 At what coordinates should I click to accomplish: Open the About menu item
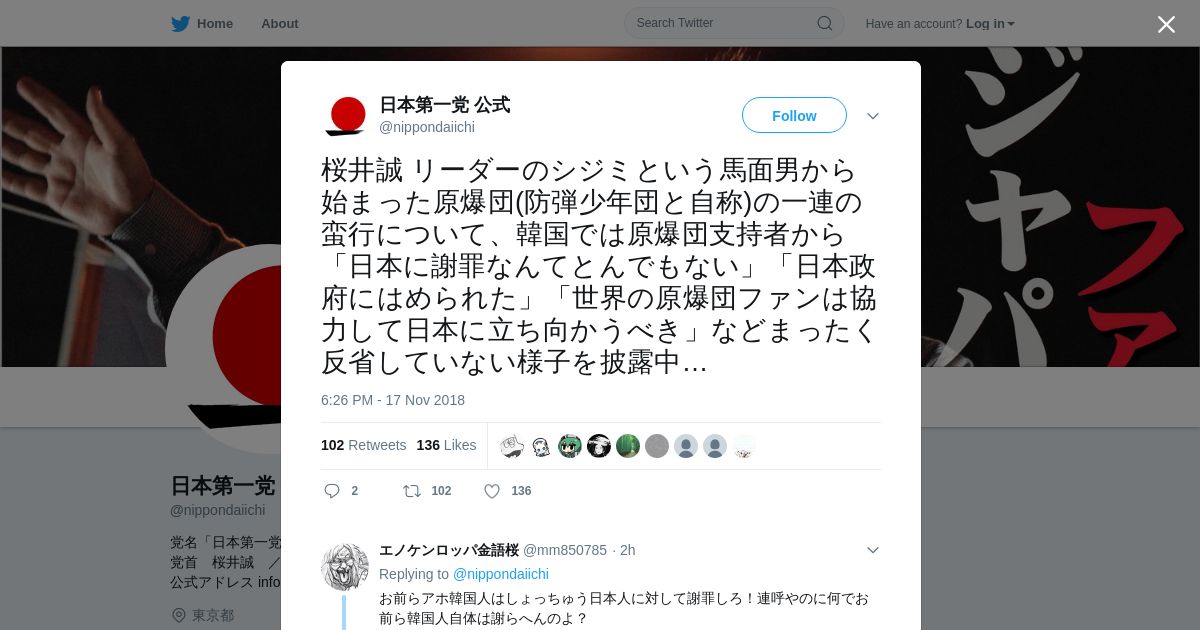pos(280,23)
